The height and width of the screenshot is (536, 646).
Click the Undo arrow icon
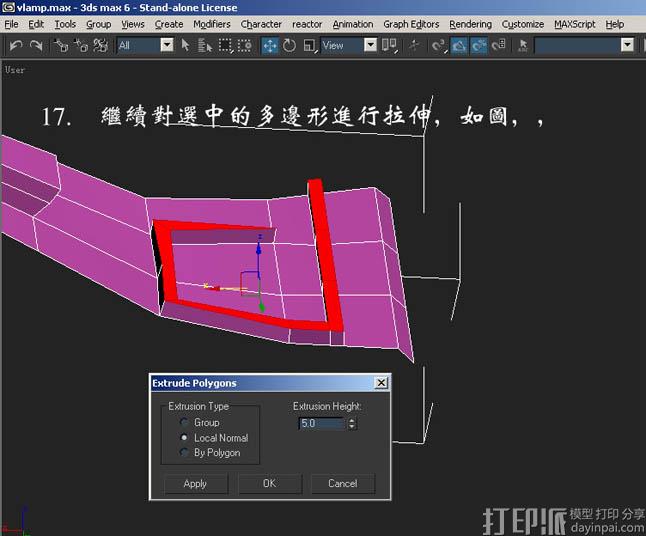[x=15, y=45]
